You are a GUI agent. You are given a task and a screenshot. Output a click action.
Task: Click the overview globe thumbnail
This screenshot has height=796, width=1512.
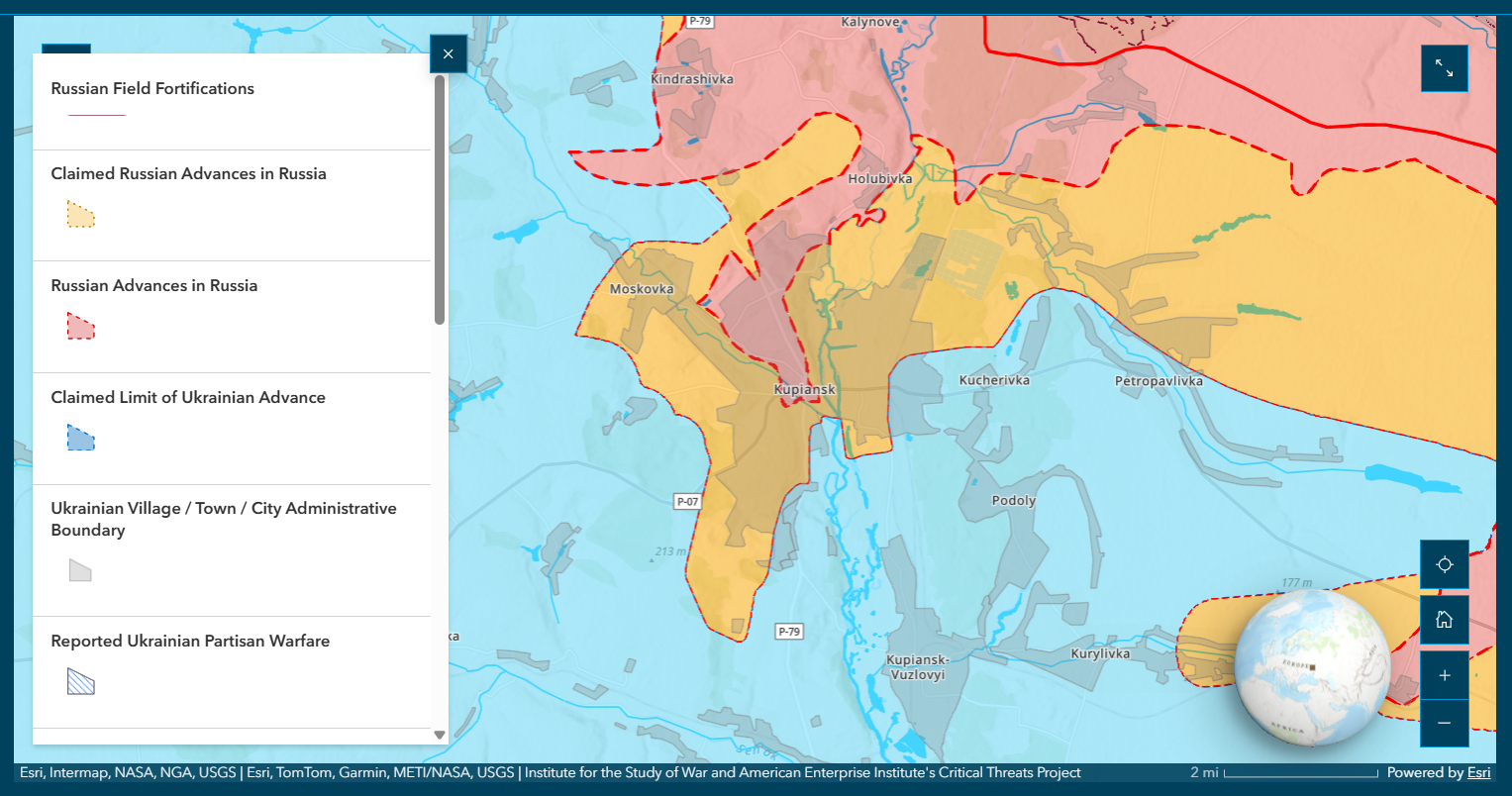pyautogui.click(x=1313, y=668)
